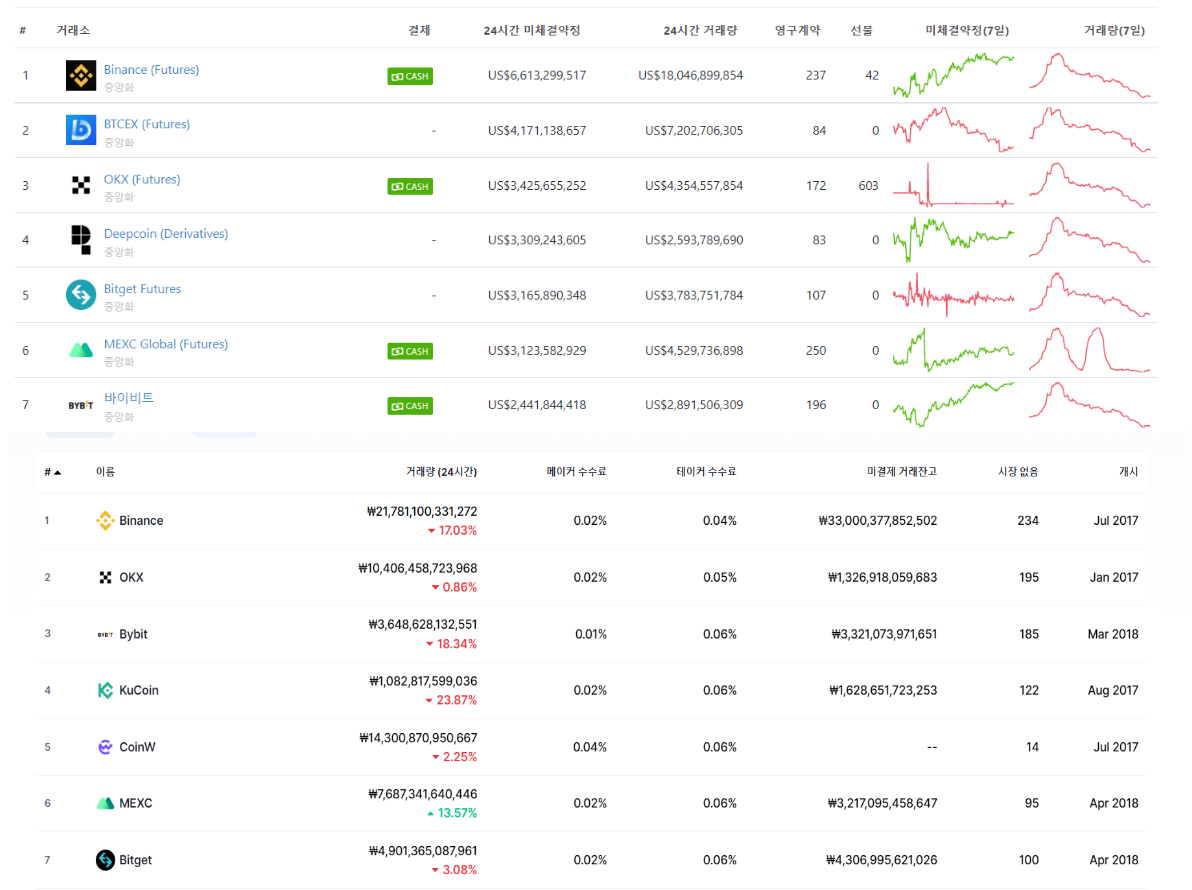Image resolution: width=1192 pixels, height=890 pixels.
Task: Click the Binance (Futures) logo icon
Action: pyautogui.click(x=81, y=75)
